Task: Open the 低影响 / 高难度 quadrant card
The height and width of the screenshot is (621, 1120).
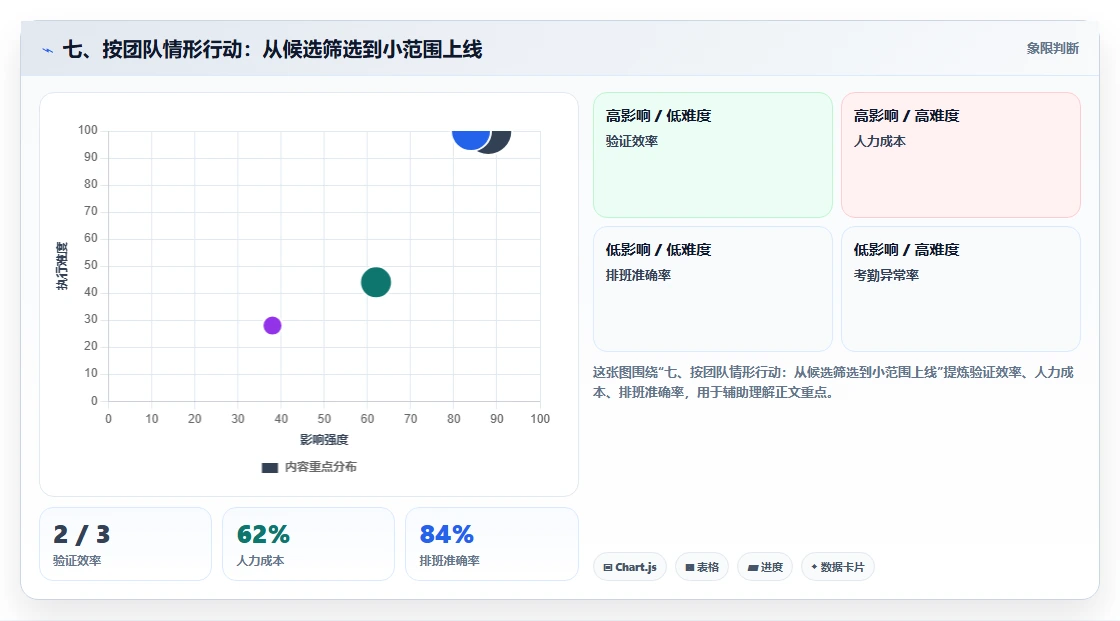Action: coord(961,289)
